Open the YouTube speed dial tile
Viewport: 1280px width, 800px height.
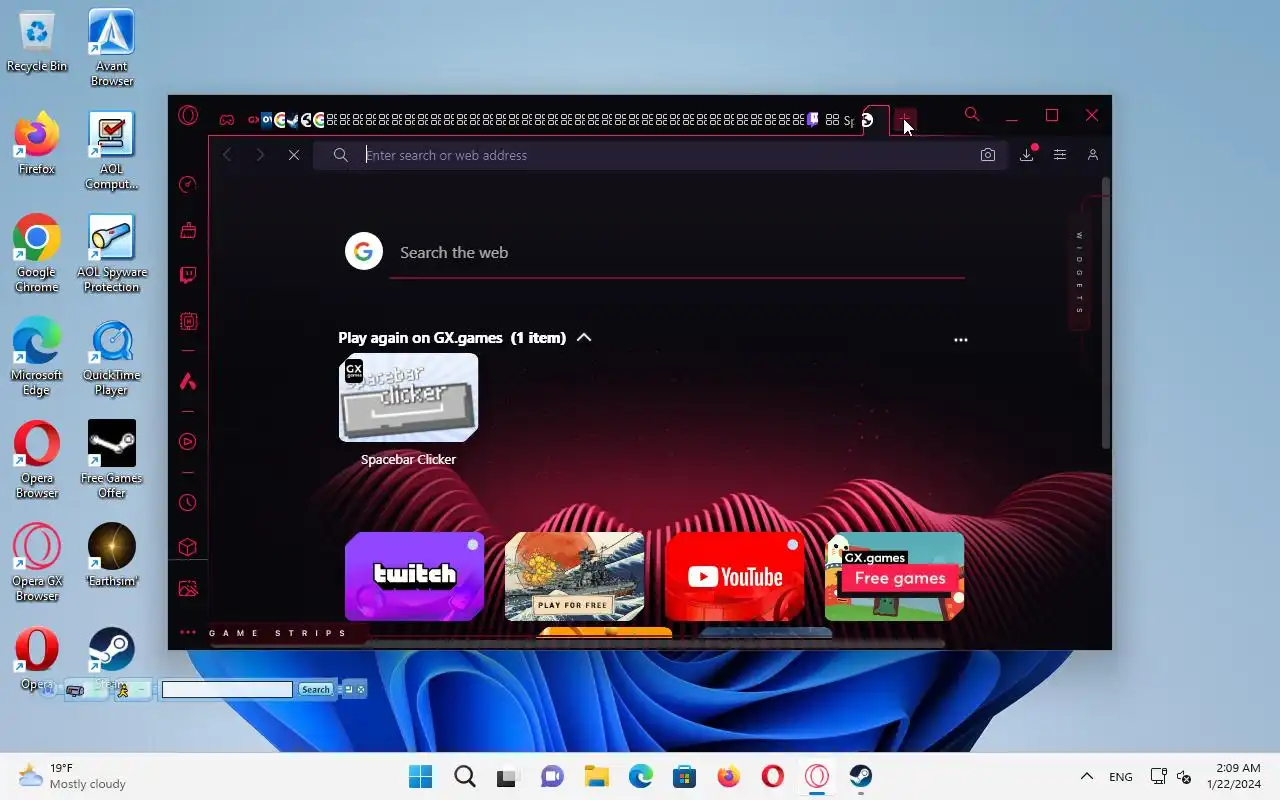734,576
